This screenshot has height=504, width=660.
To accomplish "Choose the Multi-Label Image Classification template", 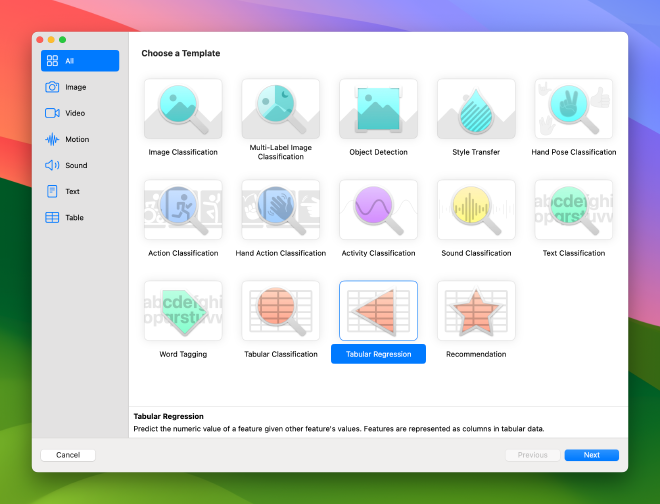I will [x=280, y=109].
